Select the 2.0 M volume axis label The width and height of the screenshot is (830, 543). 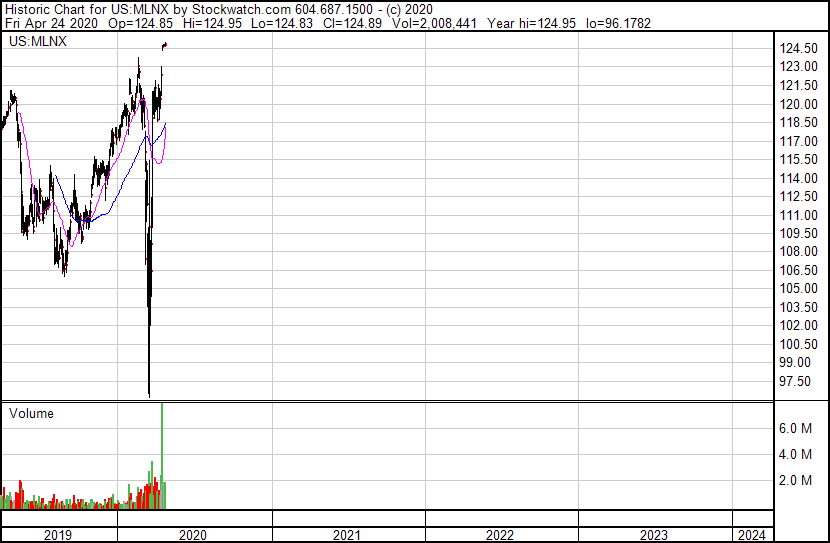795,480
